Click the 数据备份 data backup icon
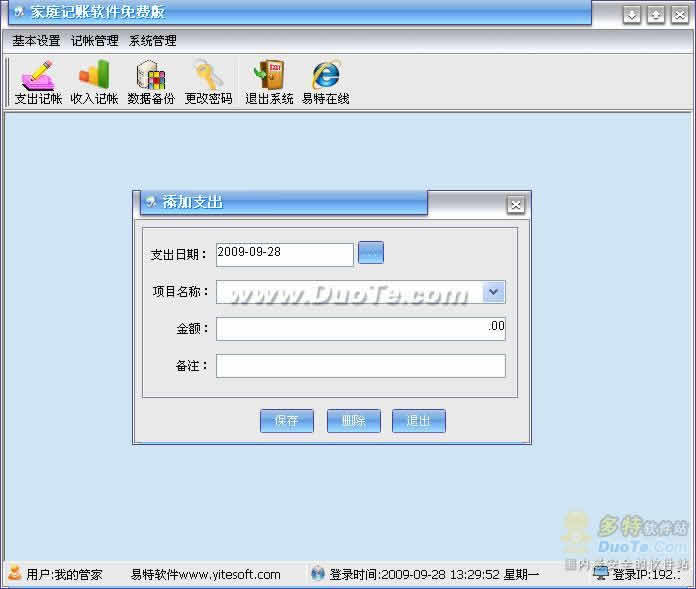This screenshot has height=589, width=696. tap(151, 82)
